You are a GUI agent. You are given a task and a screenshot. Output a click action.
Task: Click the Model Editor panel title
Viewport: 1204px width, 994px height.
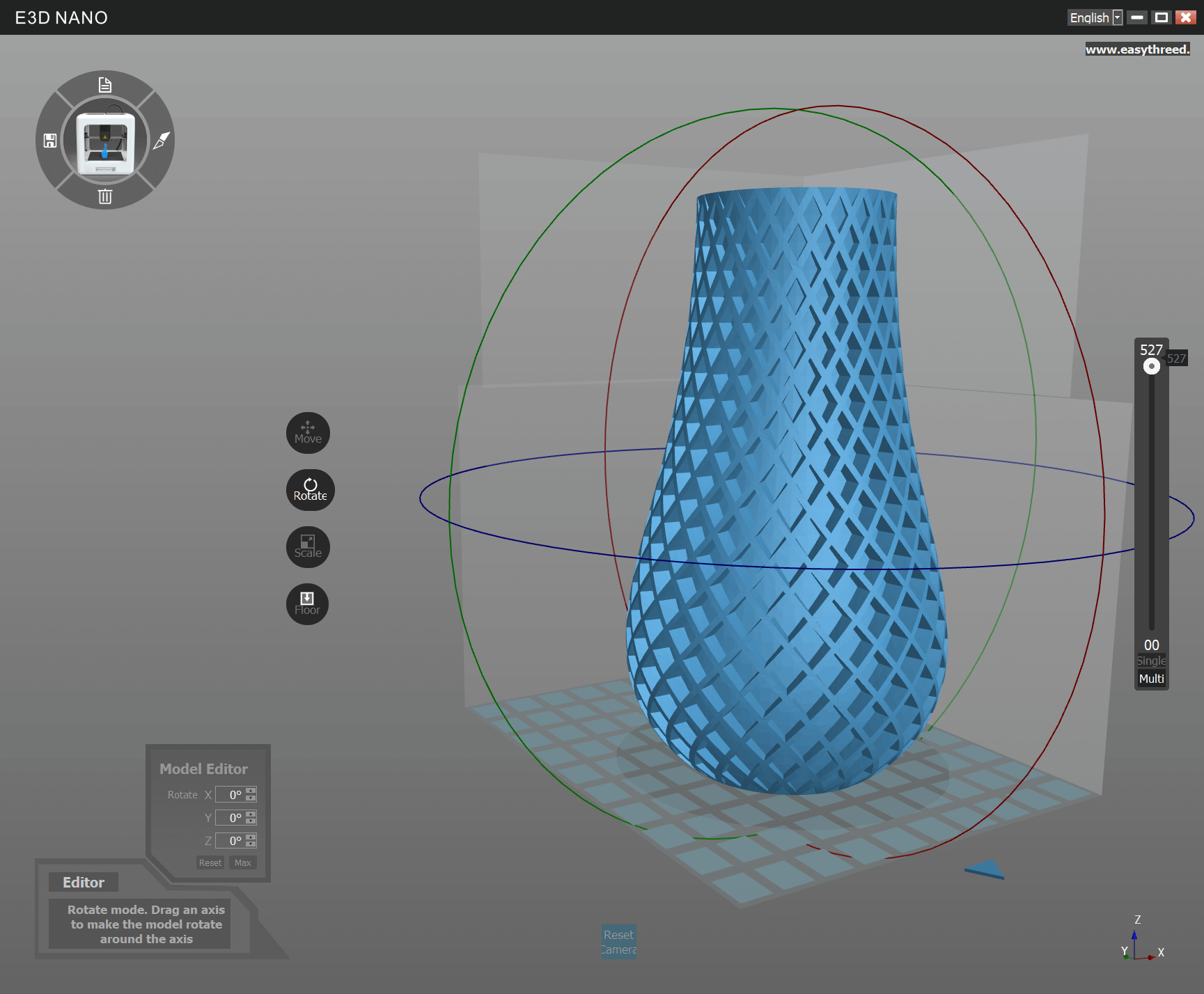[x=203, y=768]
